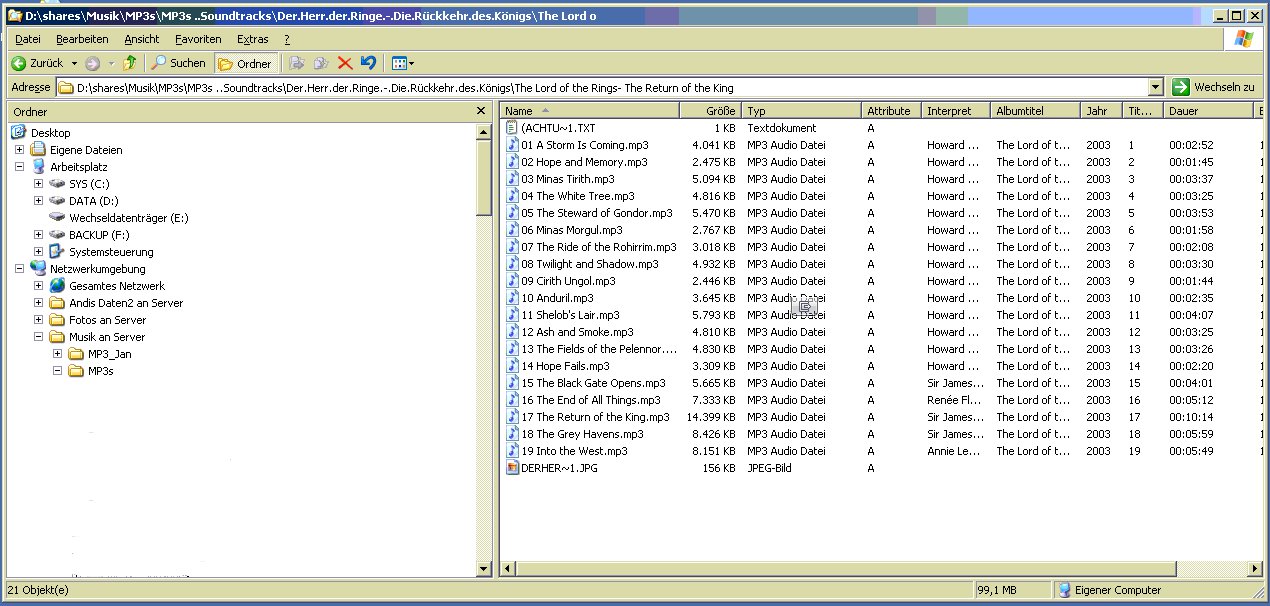Screen dimensions: 1270x606
Task: Sort files by the Größe column header
Action: (710, 111)
